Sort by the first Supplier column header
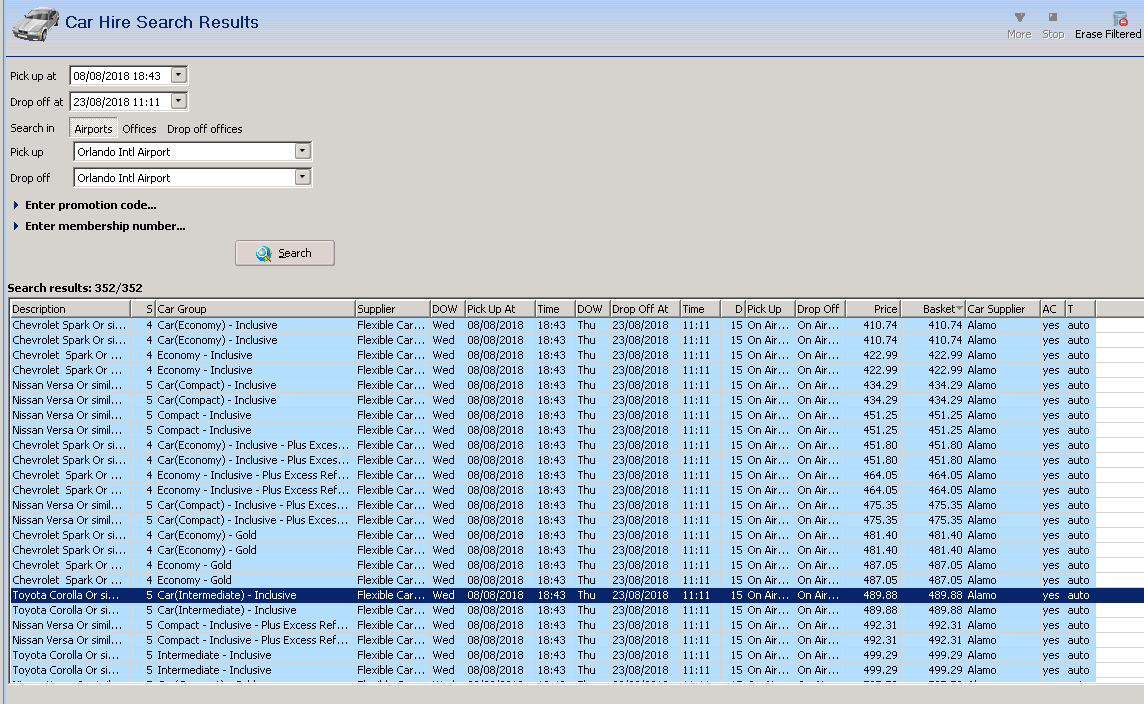The height and width of the screenshot is (704, 1144). click(392, 309)
